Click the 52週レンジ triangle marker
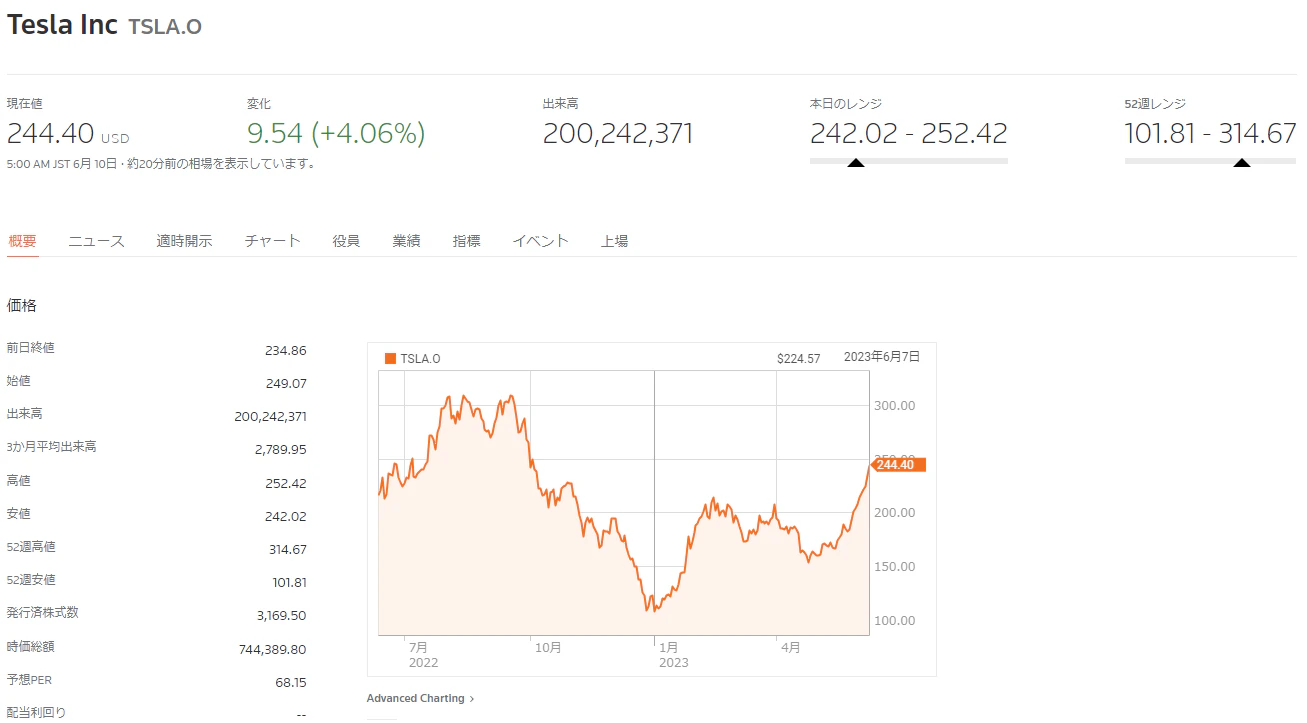The width and height of the screenshot is (1307, 723). 1241,162
